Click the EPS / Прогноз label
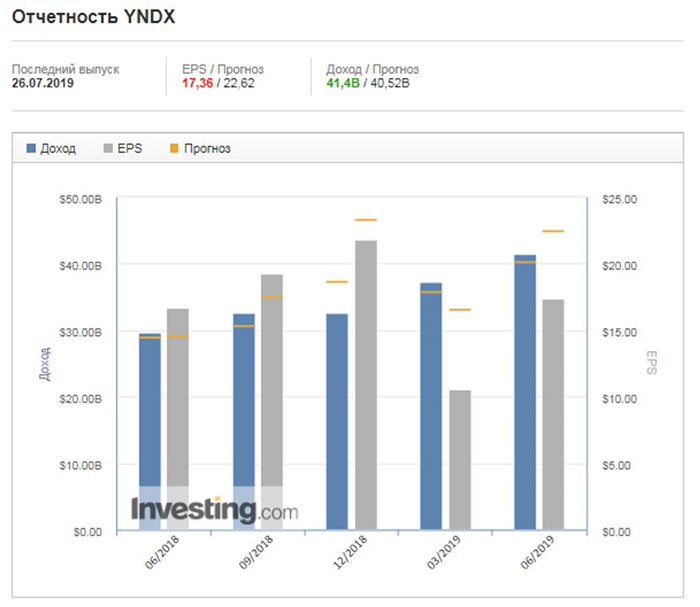 point(223,69)
